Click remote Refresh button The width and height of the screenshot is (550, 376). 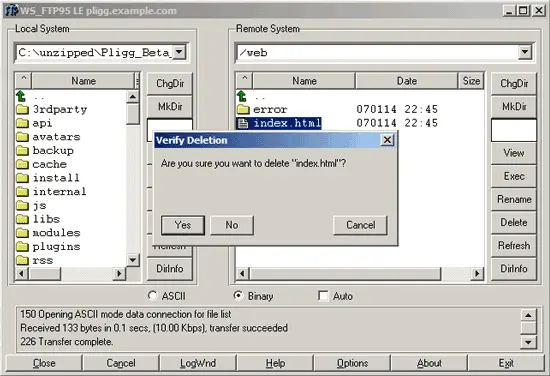pyautogui.click(x=514, y=246)
